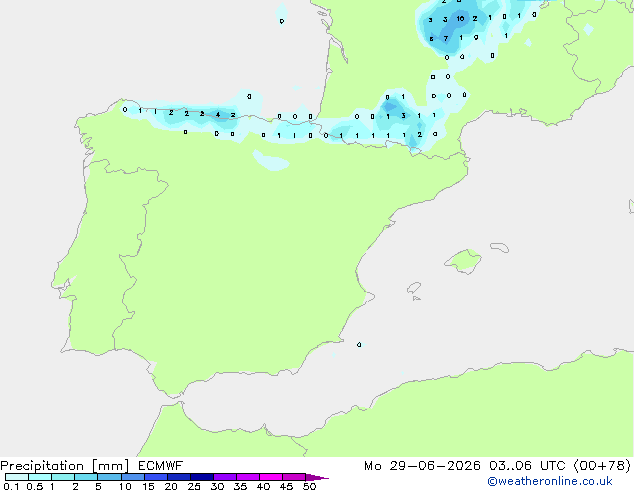Click the '0' value near Spain's southeast coast
Viewport: 634px width, 490px height.
tap(359, 344)
